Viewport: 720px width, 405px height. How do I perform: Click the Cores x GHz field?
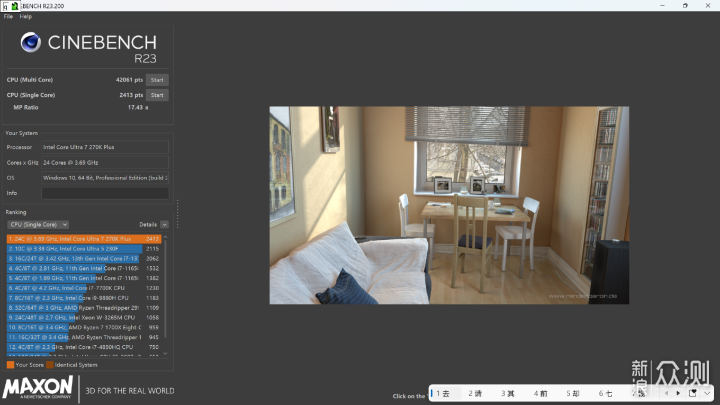[105, 163]
